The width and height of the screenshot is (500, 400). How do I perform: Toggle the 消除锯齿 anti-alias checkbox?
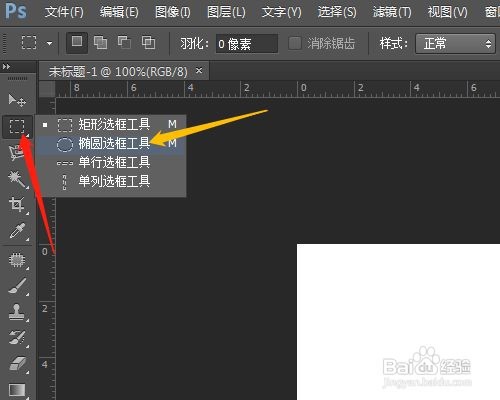[x=295, y=43]
